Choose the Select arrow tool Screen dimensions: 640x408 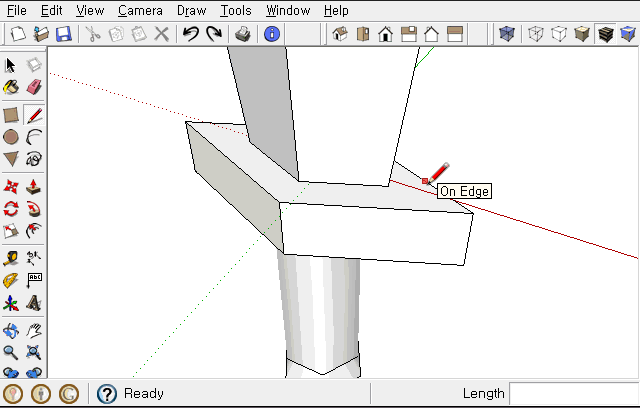point(11,65)
